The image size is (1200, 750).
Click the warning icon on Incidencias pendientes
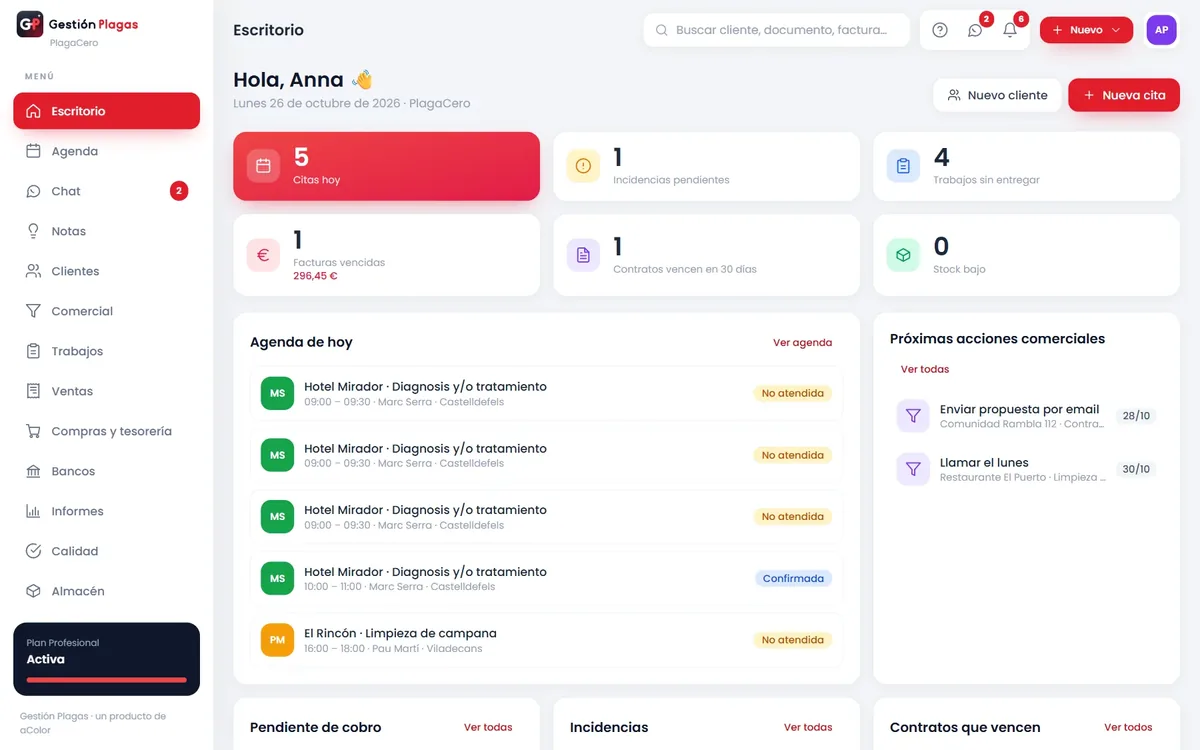pyautogui.click(x=583, y=166)
